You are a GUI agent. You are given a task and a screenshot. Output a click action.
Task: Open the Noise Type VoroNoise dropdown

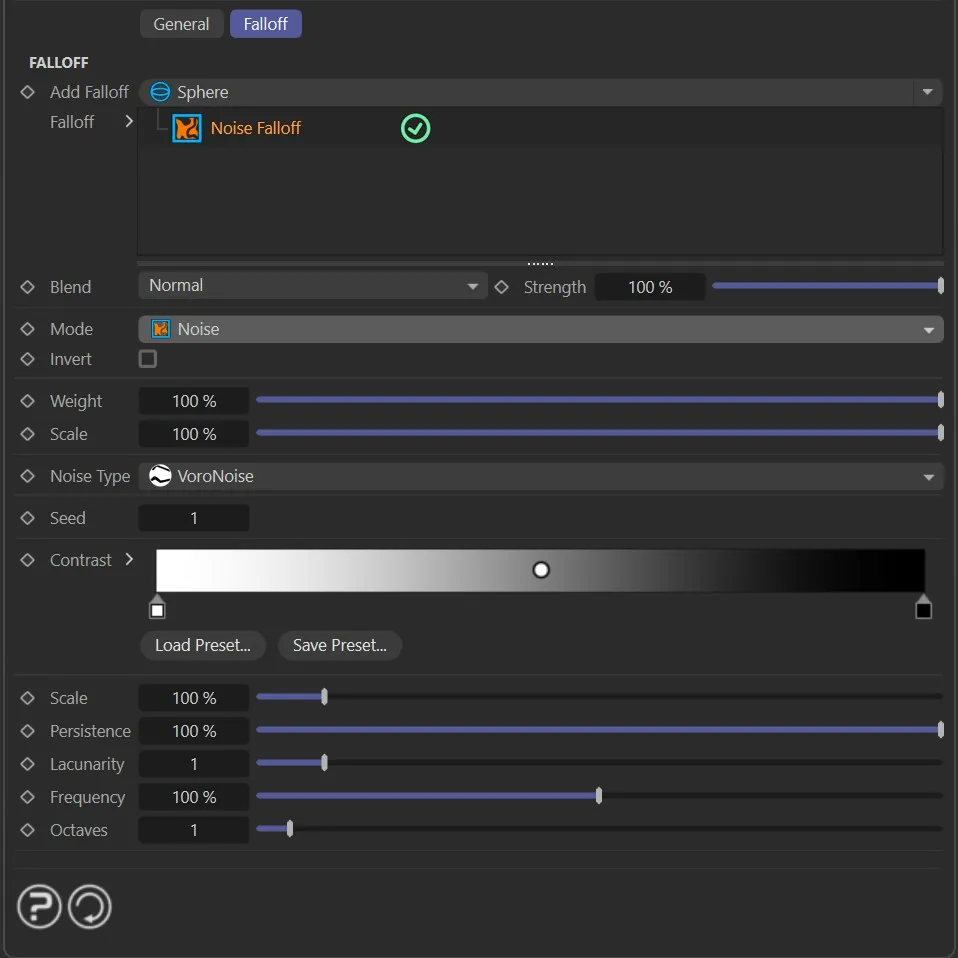tap(540, 477)
